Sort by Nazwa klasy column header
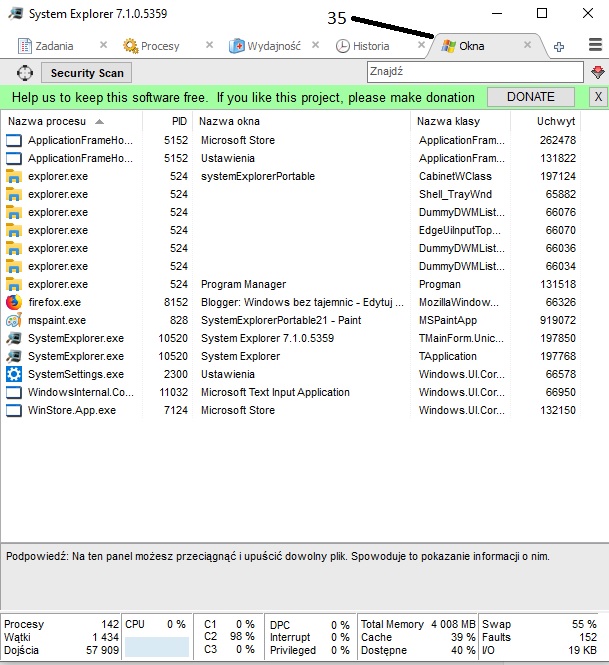609x665 pixels. pyautogui.click(x=461, y=121)
